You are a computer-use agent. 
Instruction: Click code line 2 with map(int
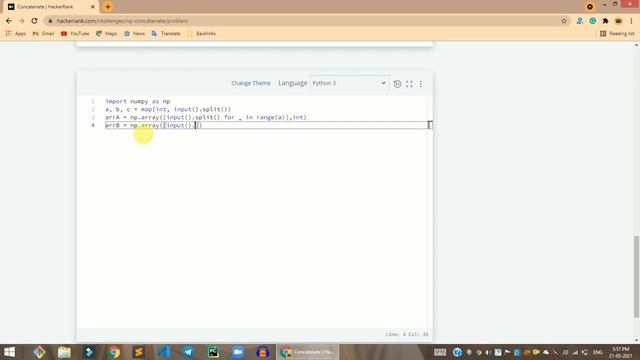pyautogui.click(x=168, y=109)
